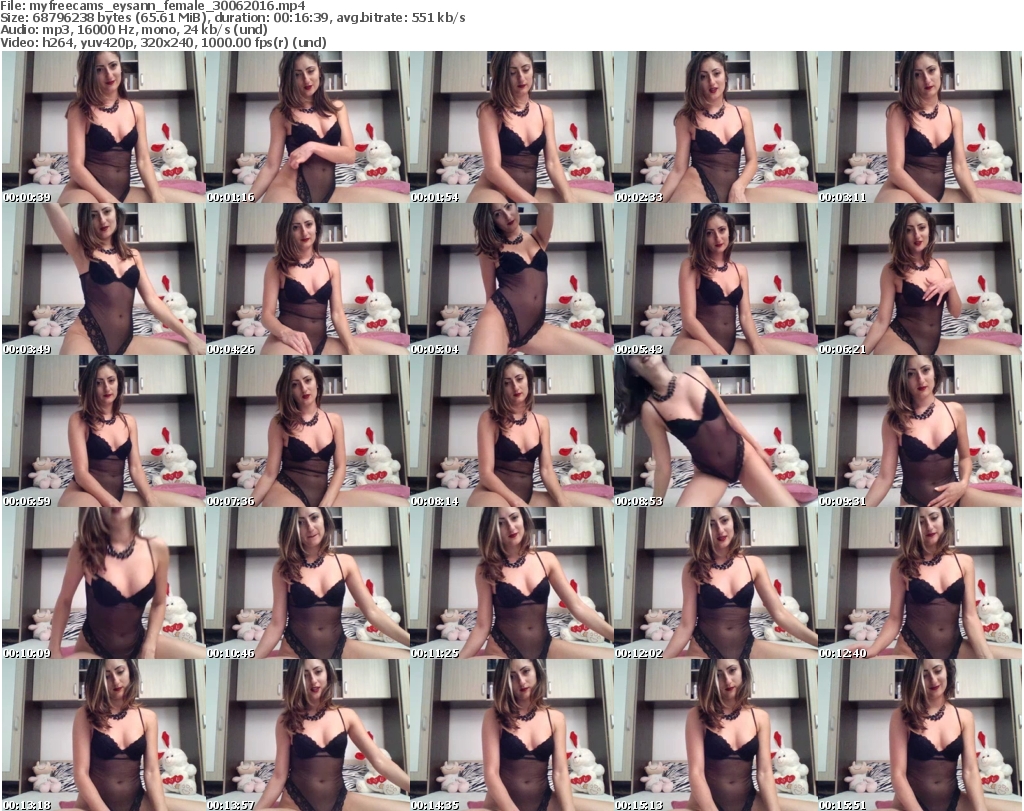Select the thumbnail frame stamped 00:00:39
This screenshot has width=1024, height=811.
tap(103, 127)
